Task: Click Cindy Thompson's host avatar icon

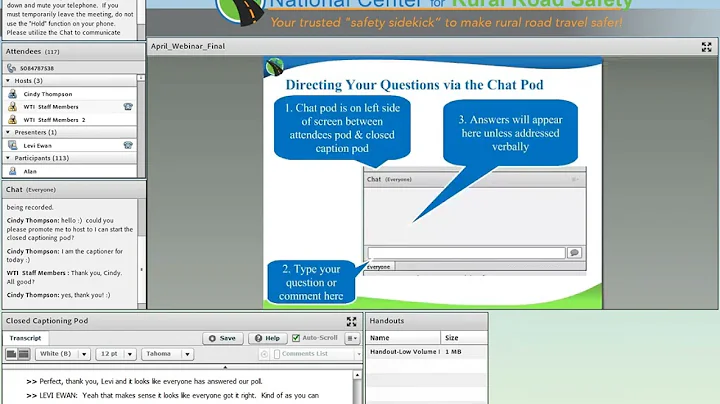Action: point(12,94)
